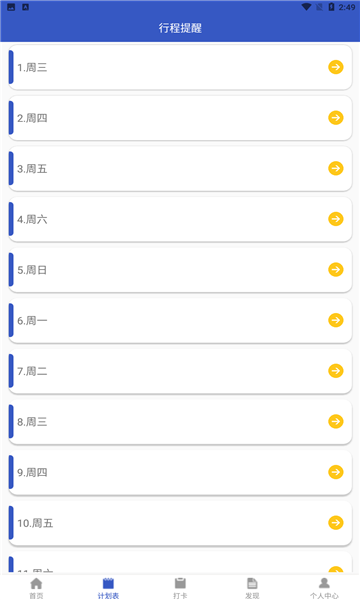This screenshot has width=360, height=600.
Task: Select the 6.周一 schedule entry
Action: point(180,320)
